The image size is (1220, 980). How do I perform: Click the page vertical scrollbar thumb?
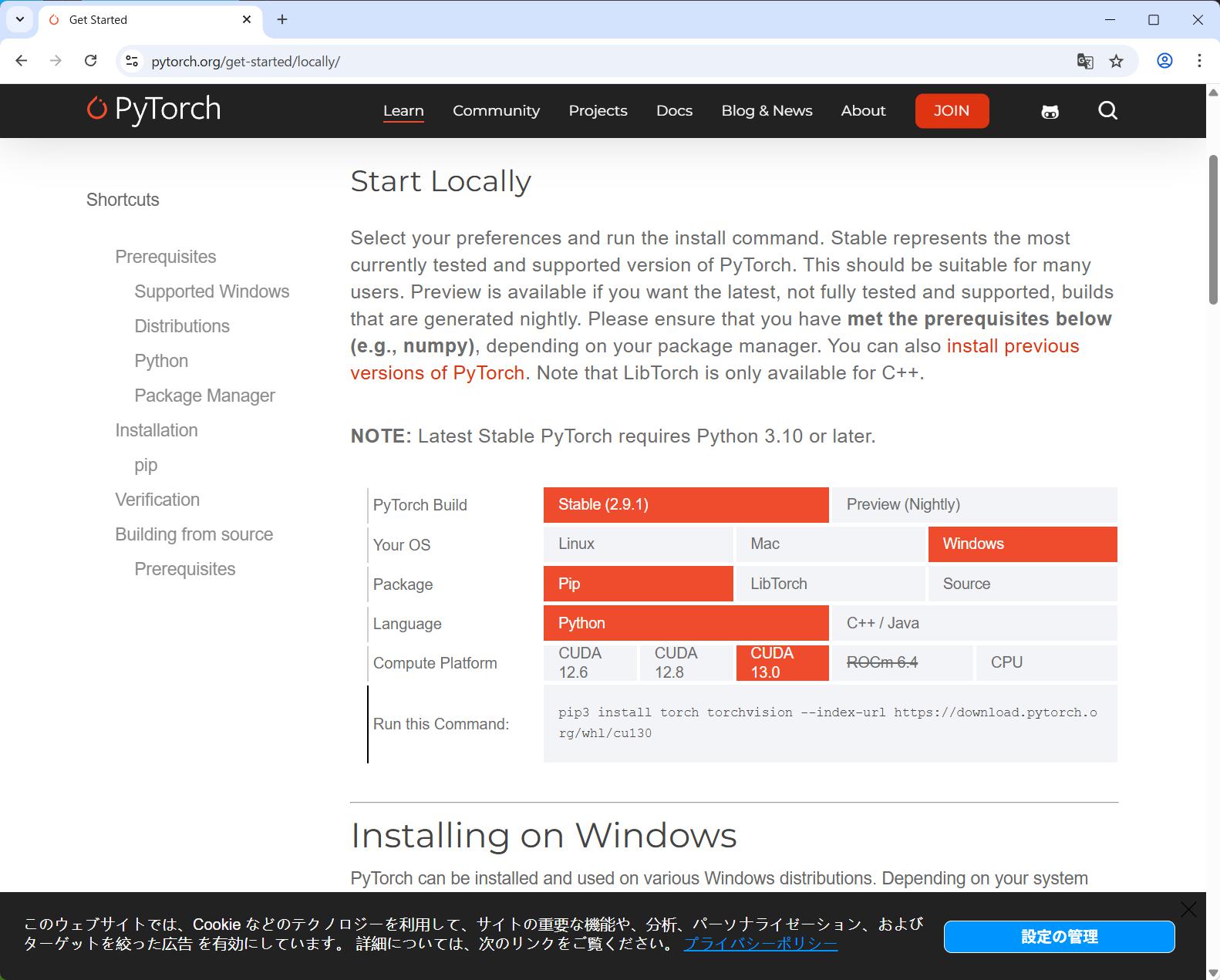pos(1212,229)
